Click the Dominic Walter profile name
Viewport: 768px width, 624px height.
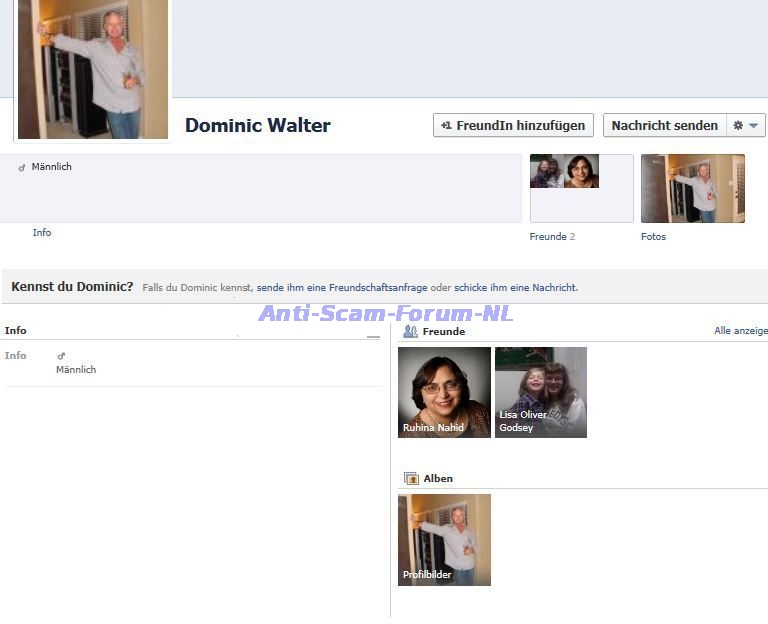[257, 126]
